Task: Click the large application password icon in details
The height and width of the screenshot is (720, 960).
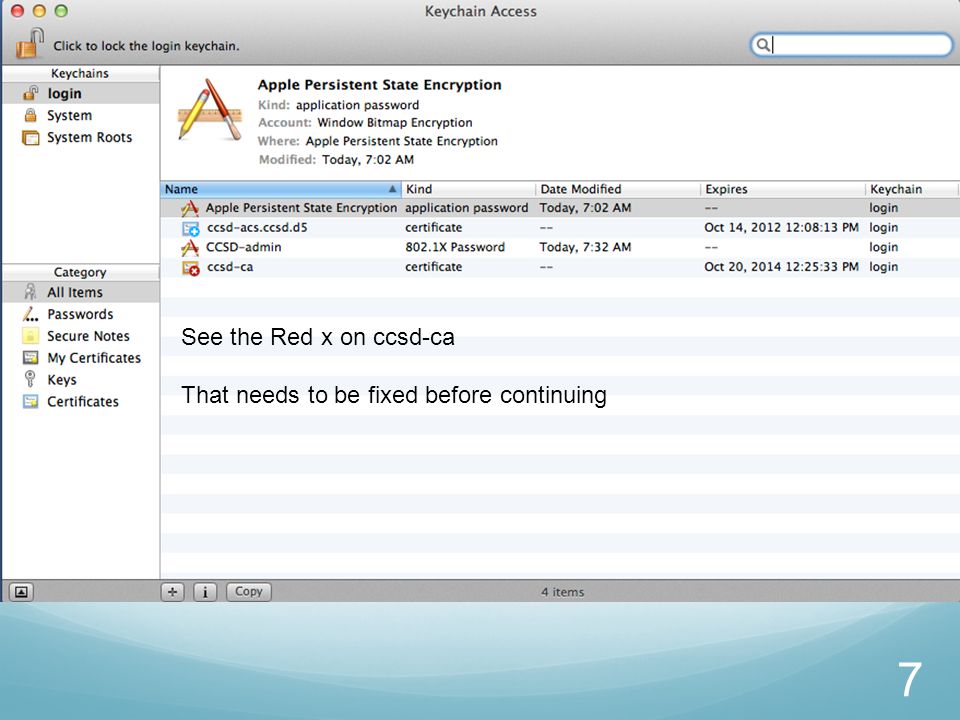Action: click(x=210, y=110)
